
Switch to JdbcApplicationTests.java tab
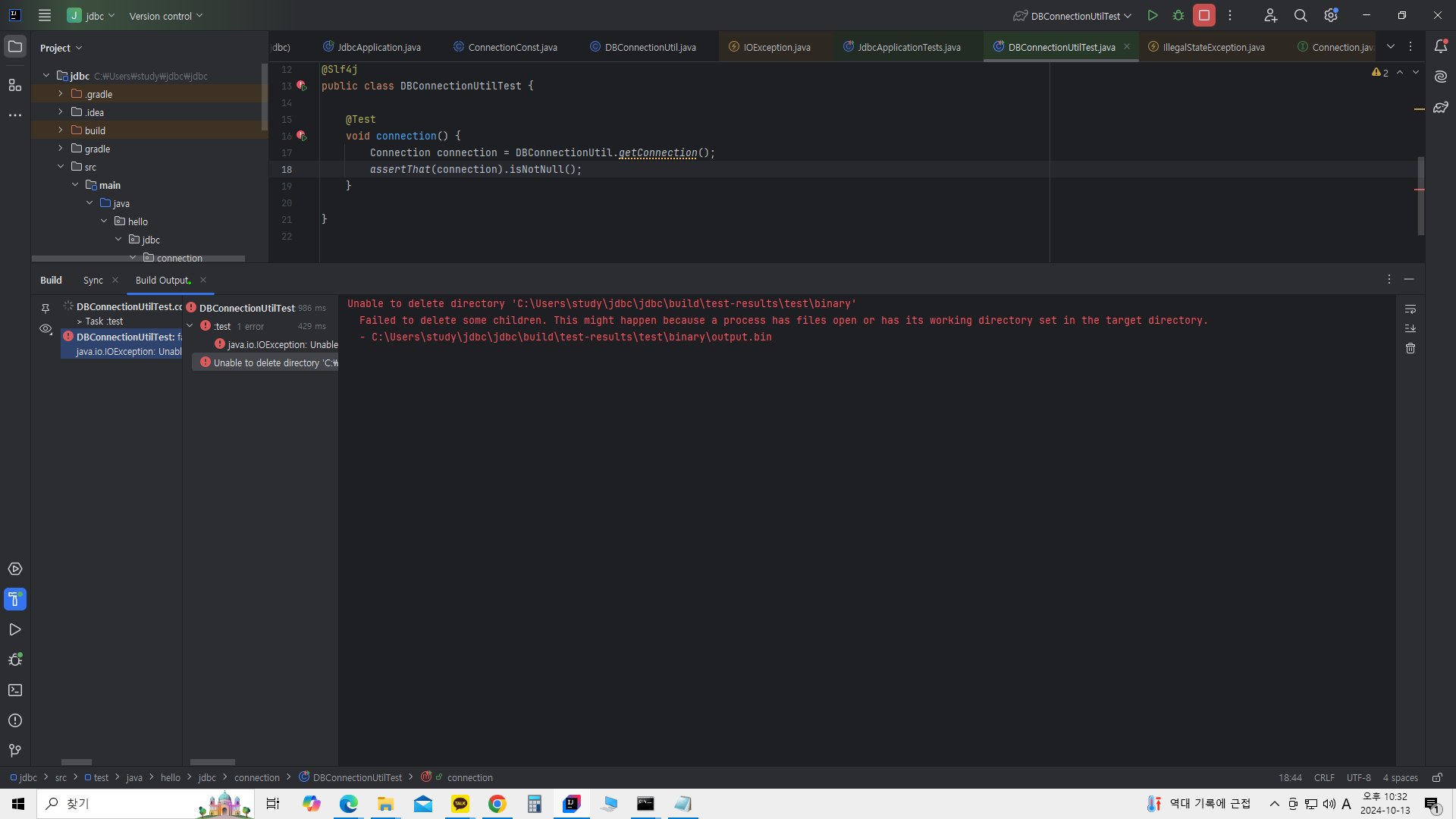pyautogui.click(x=902, y=47)
